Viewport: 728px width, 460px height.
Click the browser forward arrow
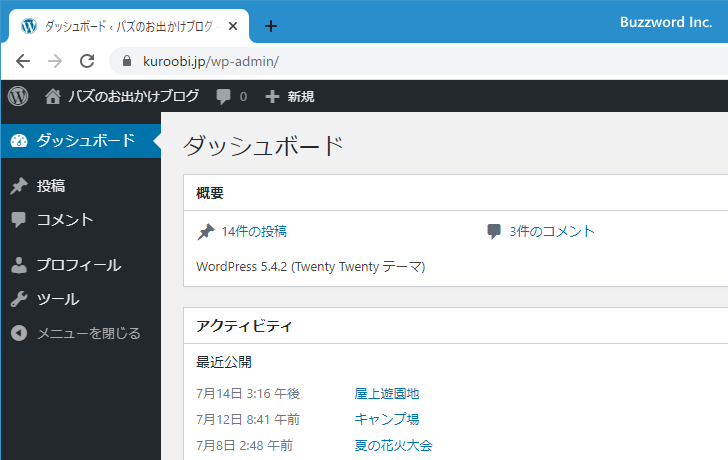55,61
